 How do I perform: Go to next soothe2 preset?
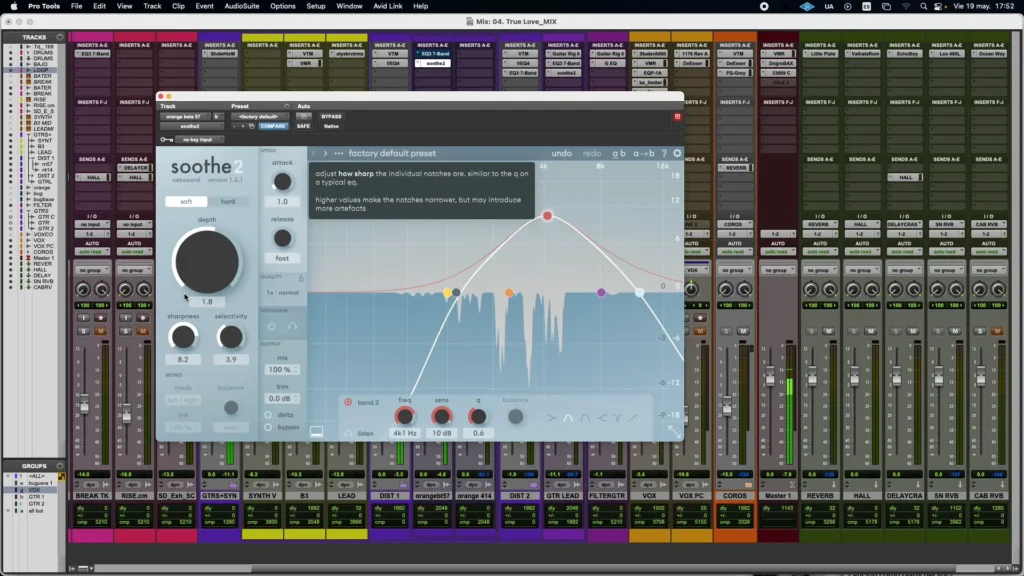tap(325, 153)
